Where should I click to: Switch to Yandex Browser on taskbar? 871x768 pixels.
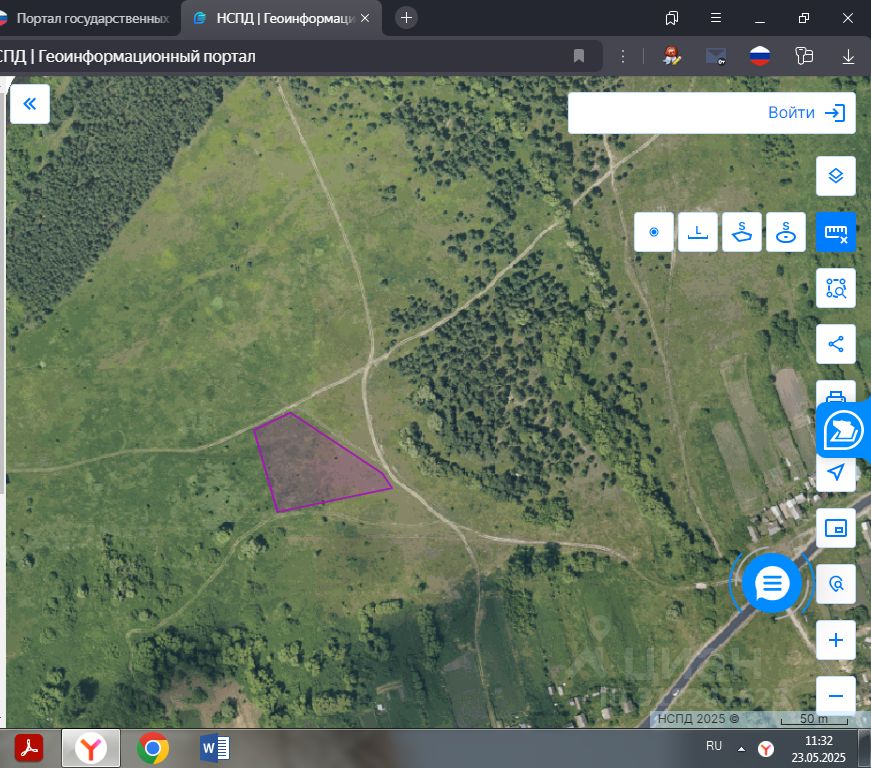click(91, 748)
